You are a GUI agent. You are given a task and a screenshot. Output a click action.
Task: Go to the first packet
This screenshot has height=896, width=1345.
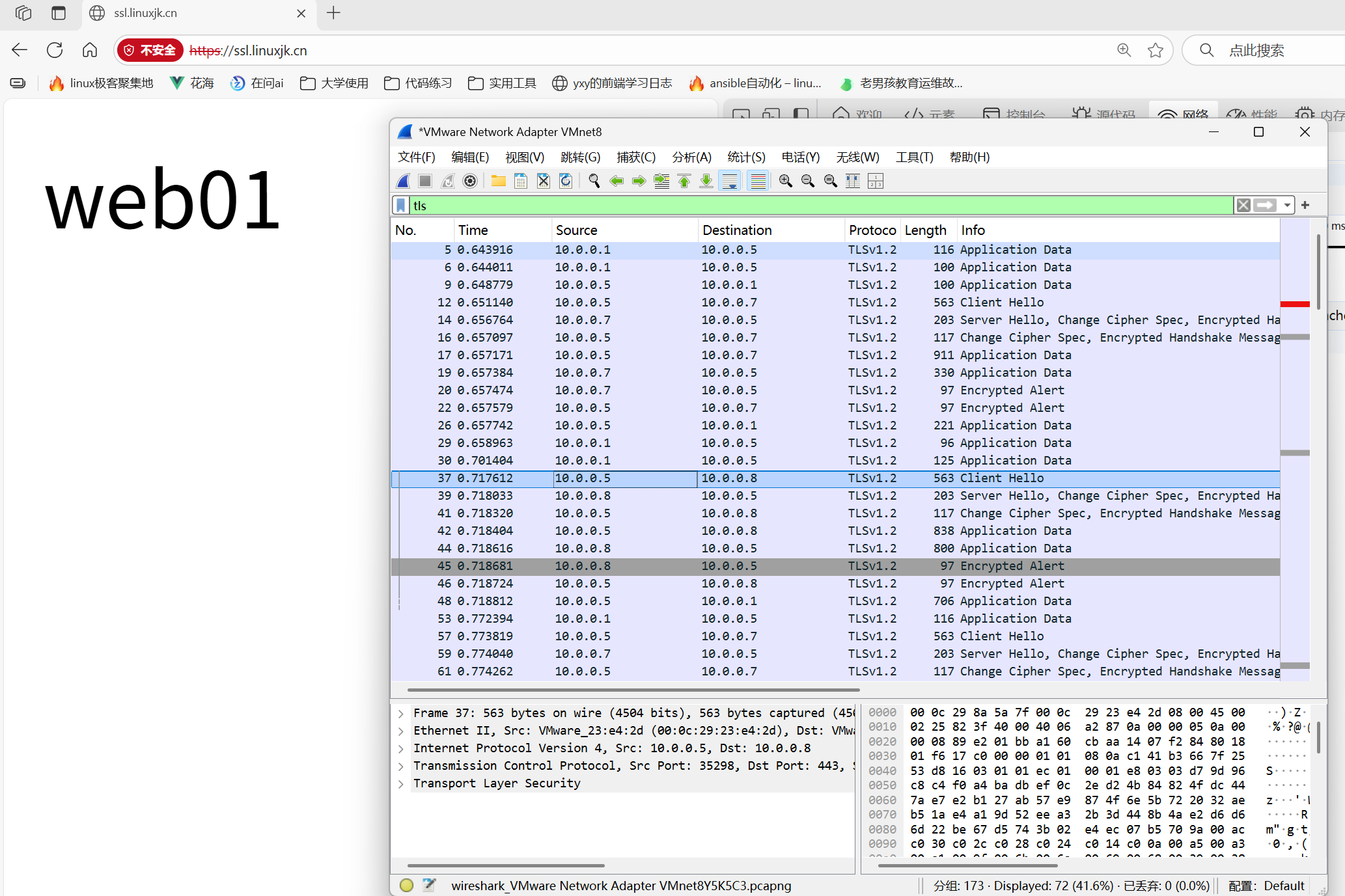[x=684, y=181]
